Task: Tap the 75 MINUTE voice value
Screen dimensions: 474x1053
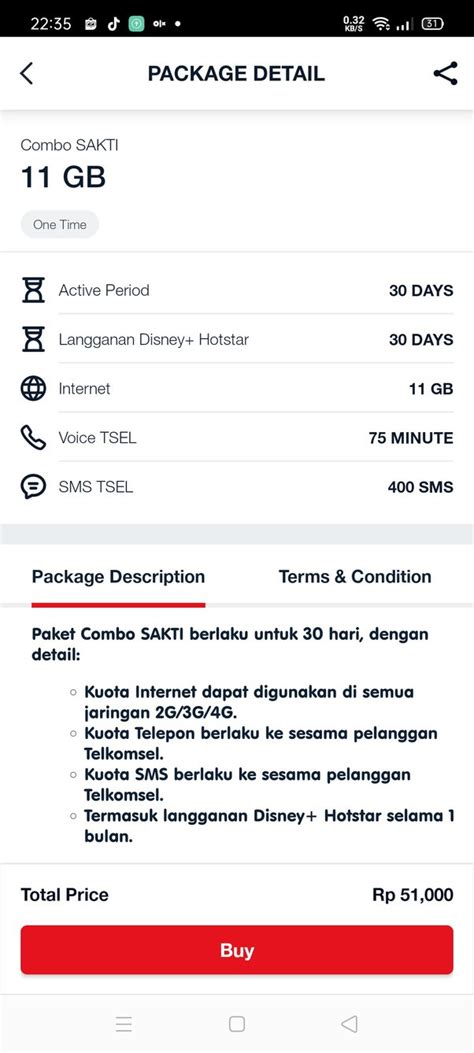Action: [411, 439]
